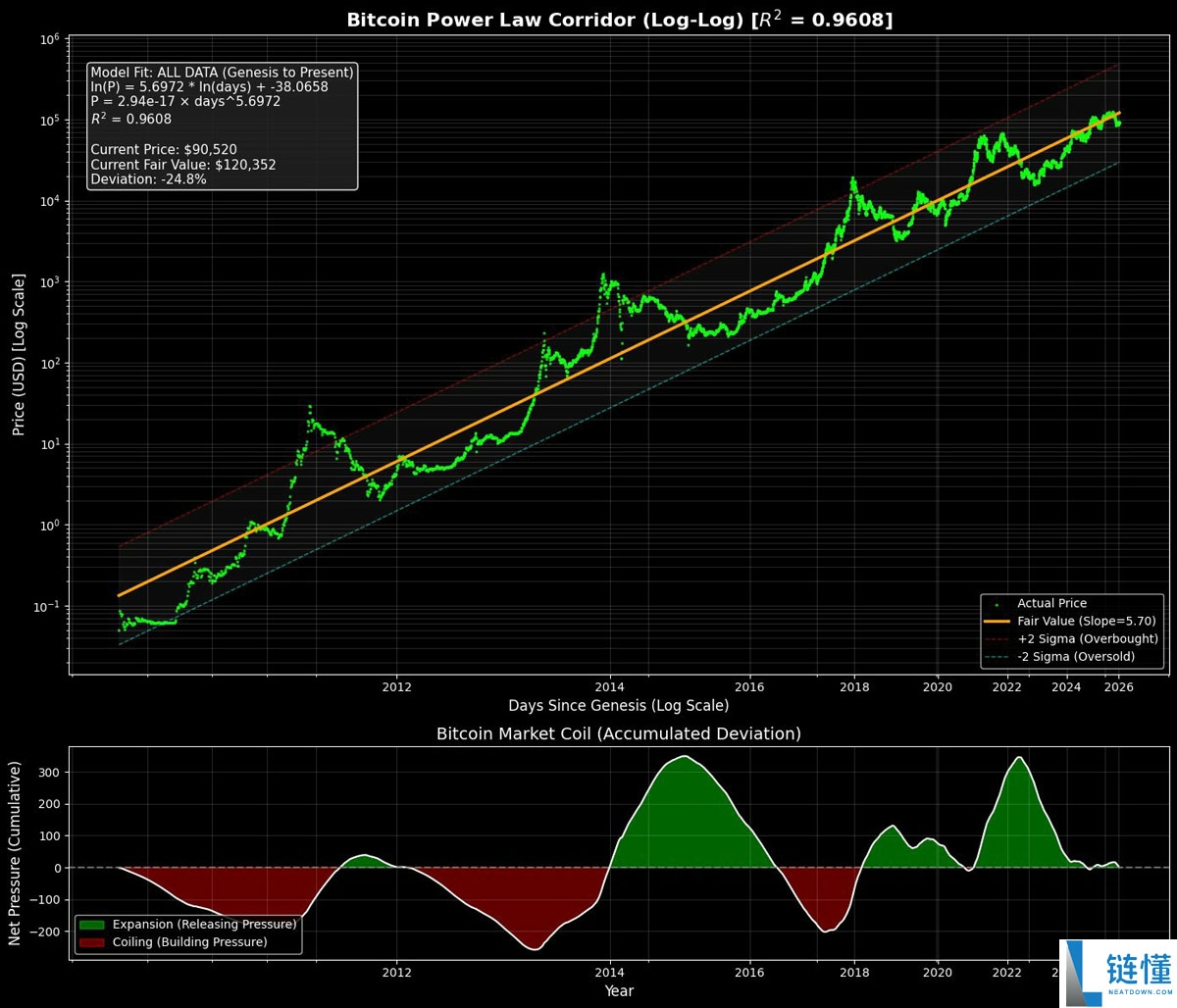Click the 10^-1 tick on the price axis
Viewport: 1177px width, 1008px height.
[45, 607]
